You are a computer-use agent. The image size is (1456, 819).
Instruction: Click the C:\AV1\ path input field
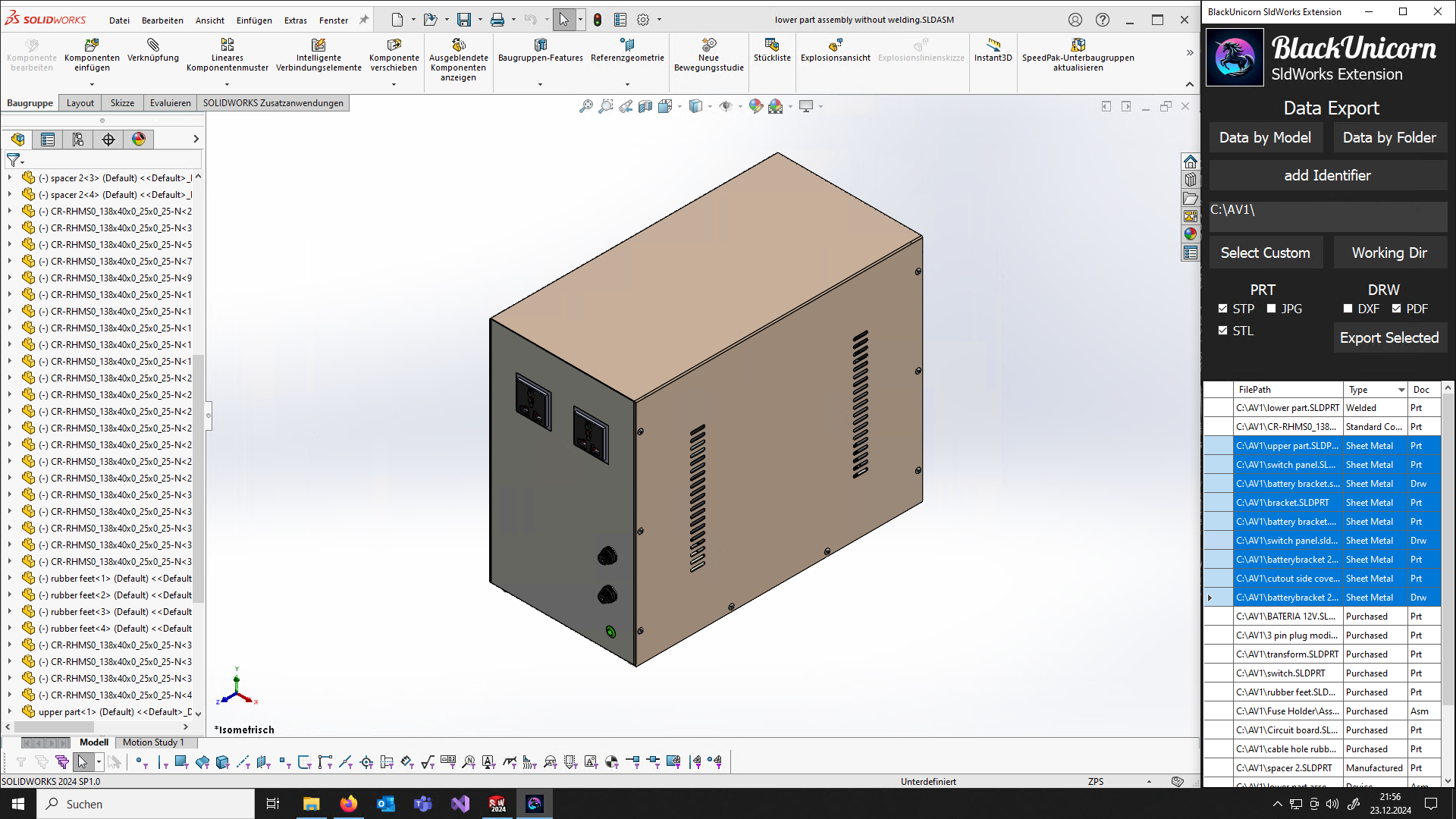1328,217
